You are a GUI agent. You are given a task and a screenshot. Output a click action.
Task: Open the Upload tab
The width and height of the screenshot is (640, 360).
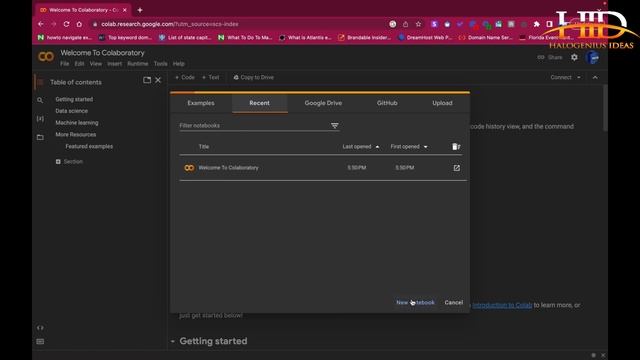tap(442, 103)
